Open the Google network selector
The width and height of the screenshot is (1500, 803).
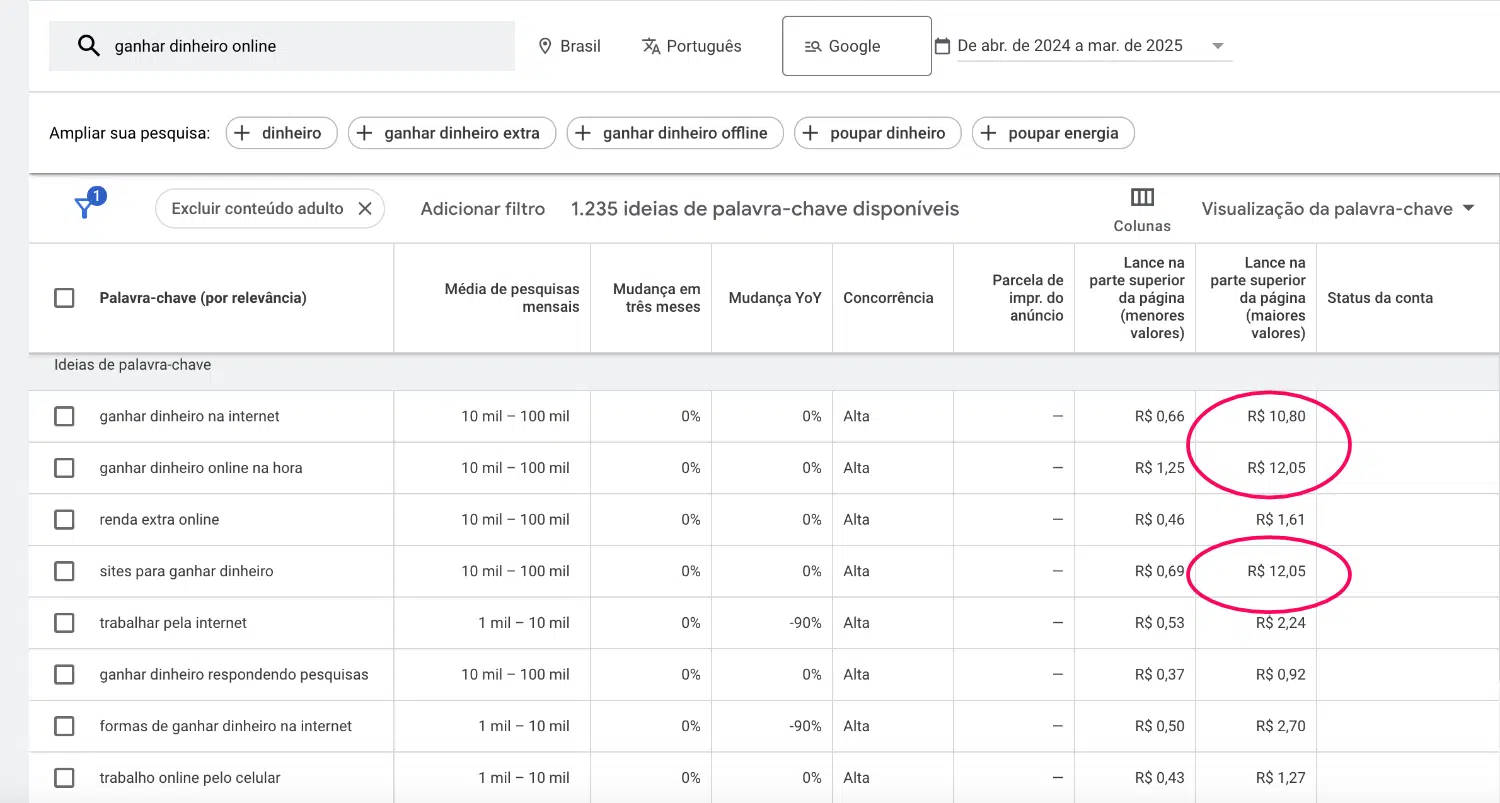coord(856,45)
